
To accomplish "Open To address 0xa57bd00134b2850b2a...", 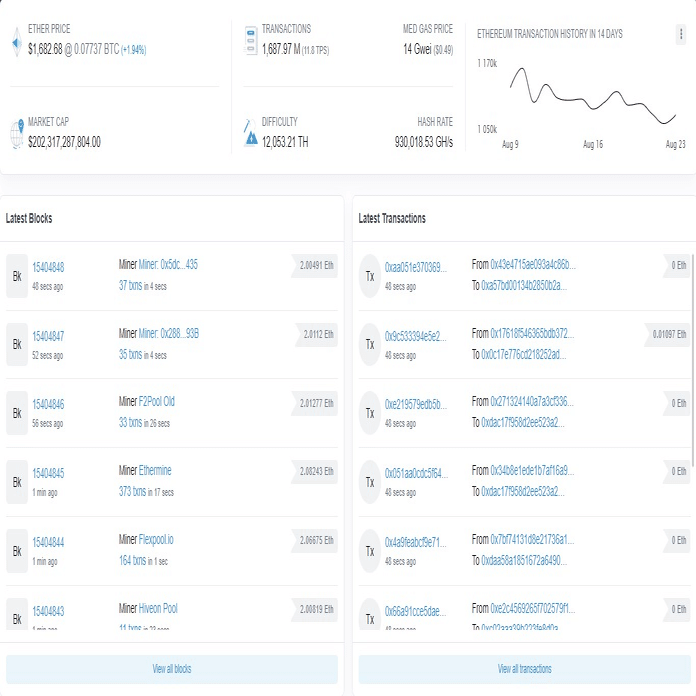I will (x=524, y=285).
